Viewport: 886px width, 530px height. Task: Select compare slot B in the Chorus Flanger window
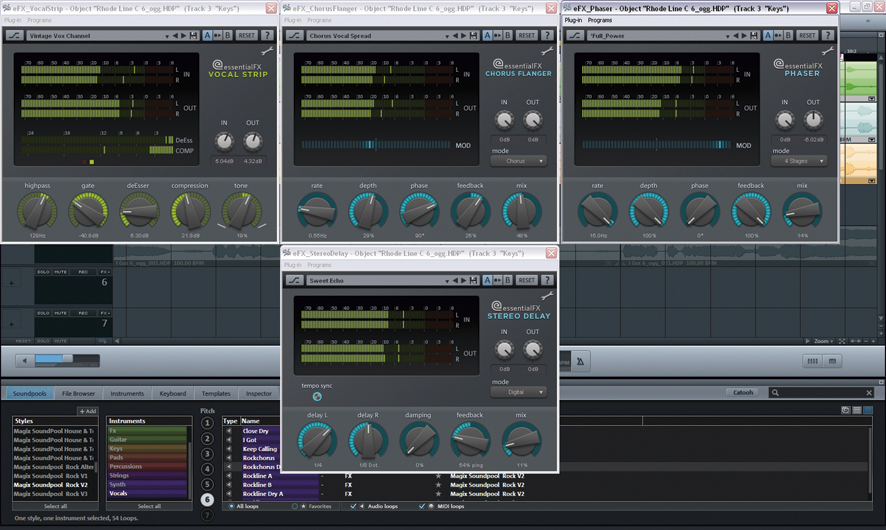tap(507, 36)
